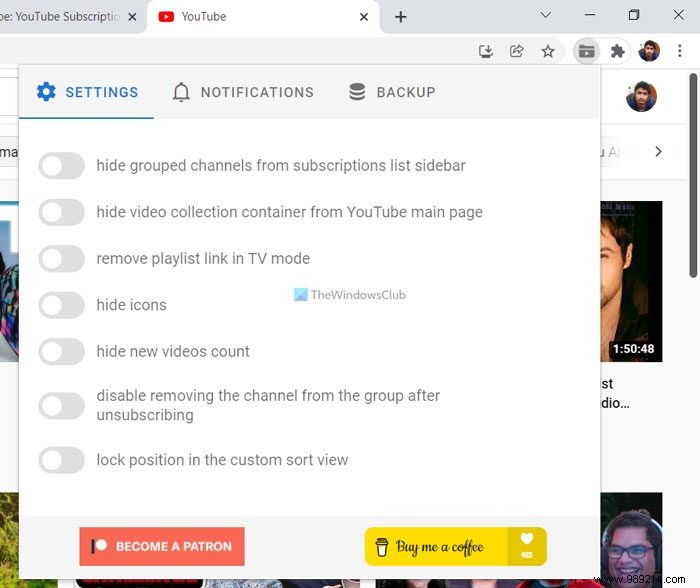
Task: Toggle hide grouped channels from subscriptions sidebar
Action: click(61, 166)
